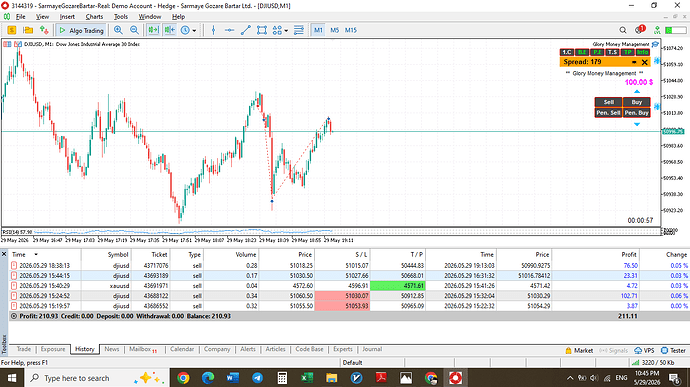Minimize the Spread panel with dash

[634, 62]
